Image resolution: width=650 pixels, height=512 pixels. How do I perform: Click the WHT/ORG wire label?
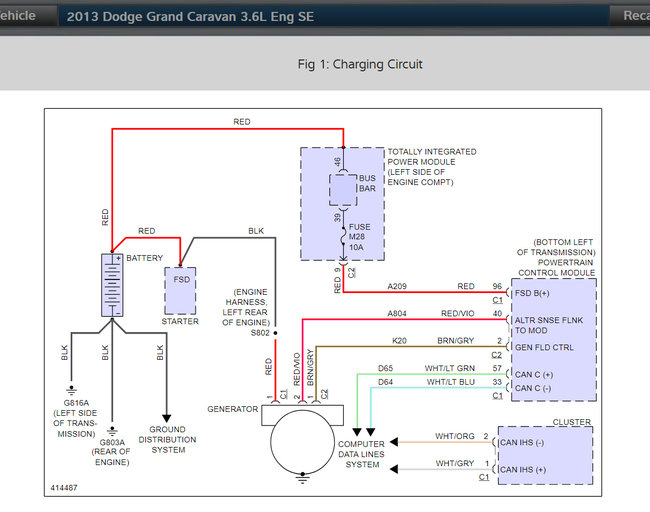(x=455, y=437)
